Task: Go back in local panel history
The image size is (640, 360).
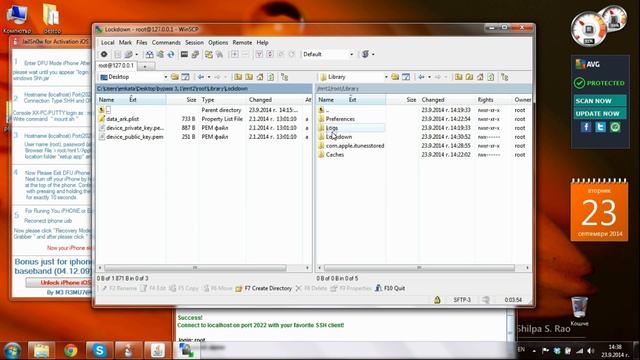Action: 201,77
